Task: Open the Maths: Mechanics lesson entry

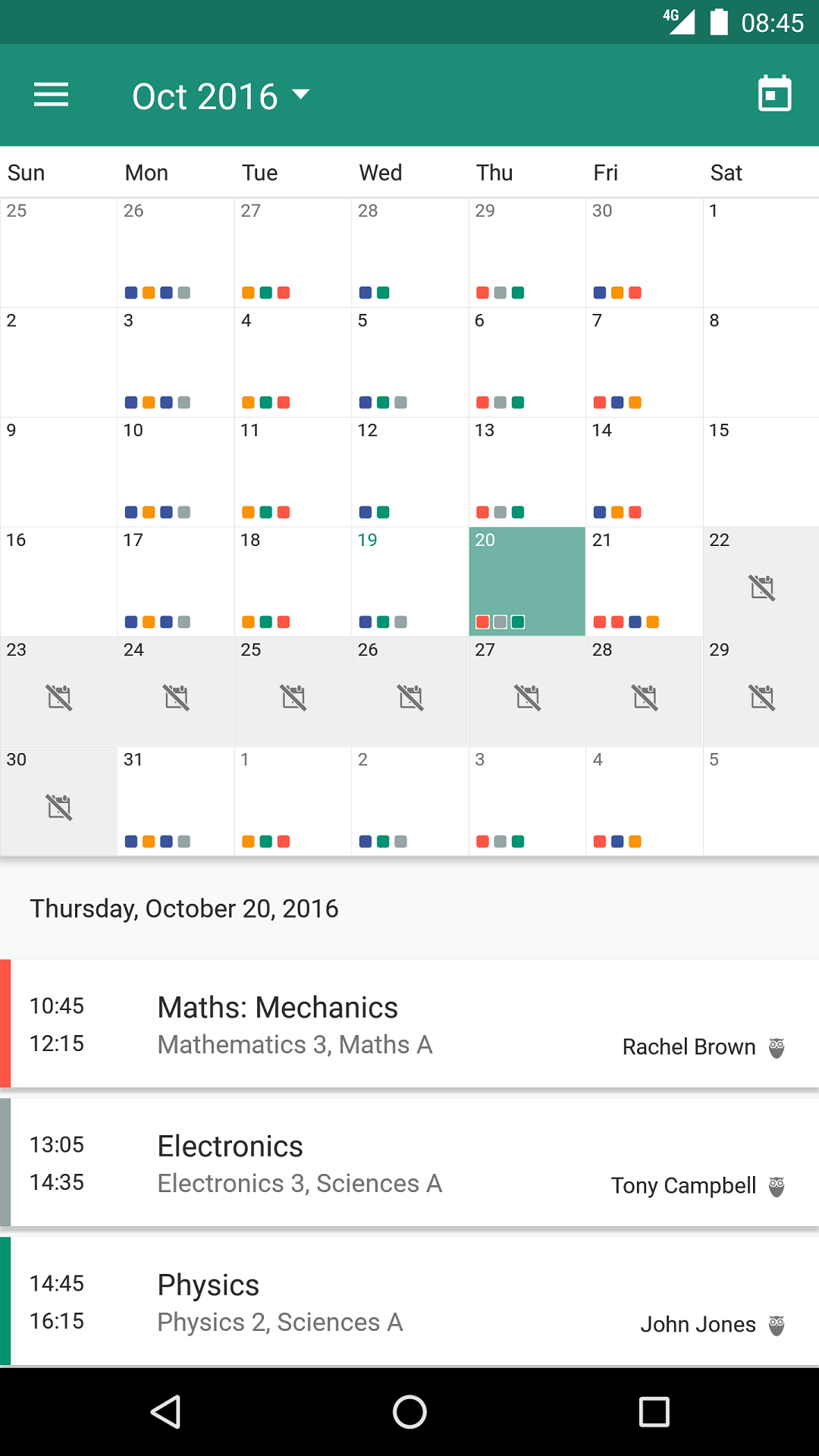Action: click(x=409, y=1023)
